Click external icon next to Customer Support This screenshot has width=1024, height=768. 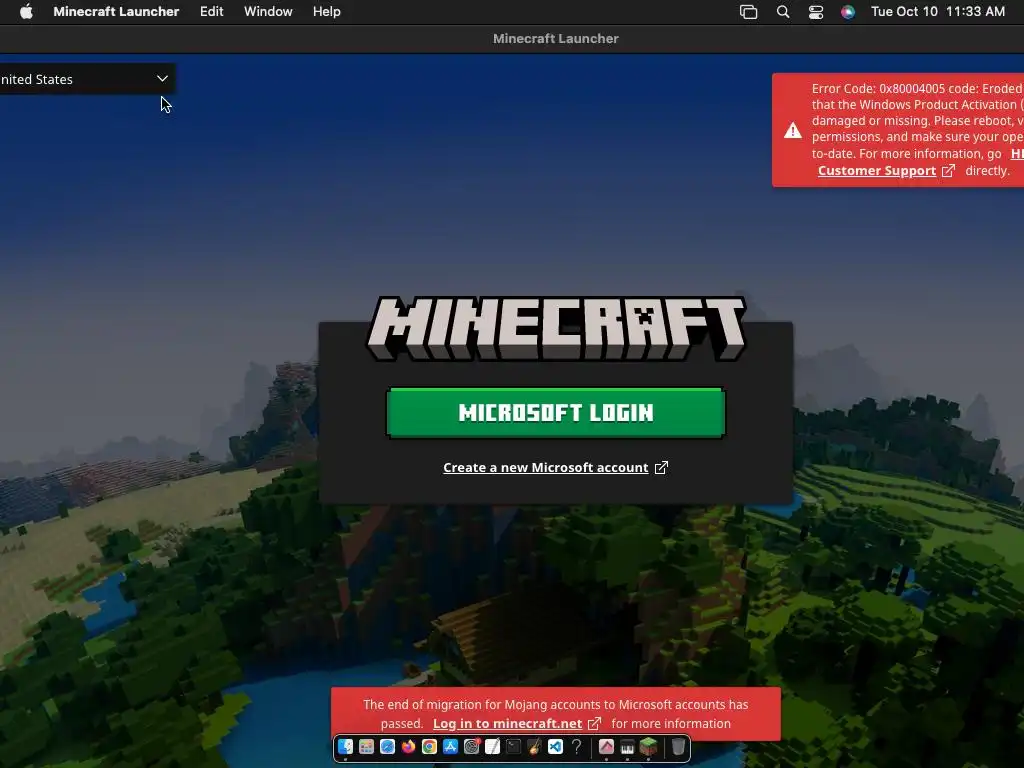(948, 170)
